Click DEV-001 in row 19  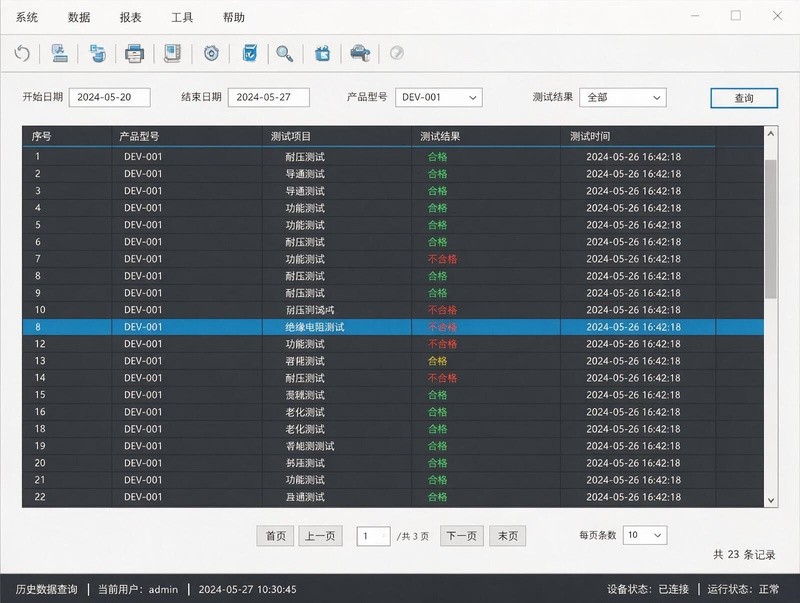pyautogui.click(x=143, y=446)
